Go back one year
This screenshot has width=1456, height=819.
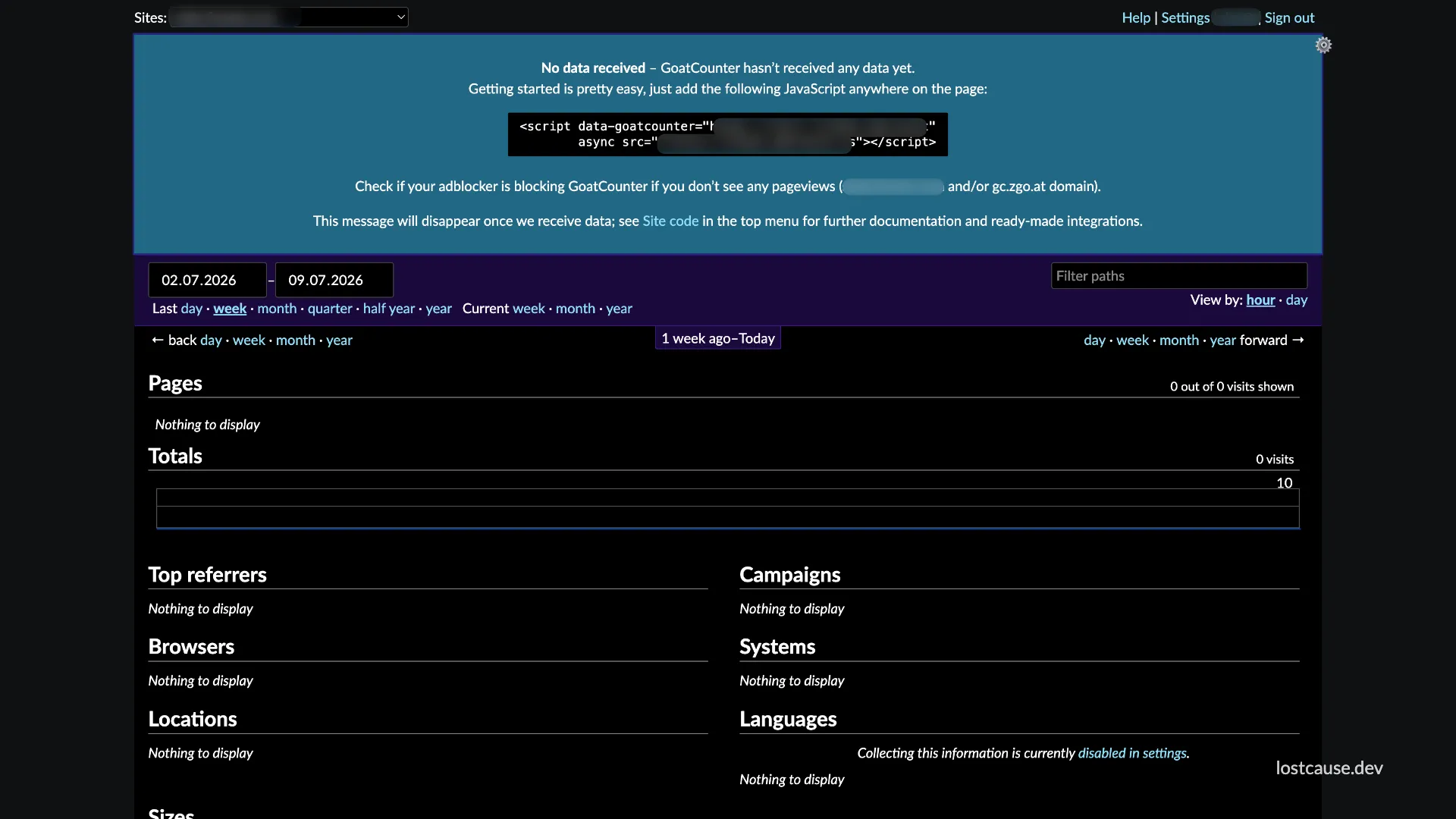point(339,340)
